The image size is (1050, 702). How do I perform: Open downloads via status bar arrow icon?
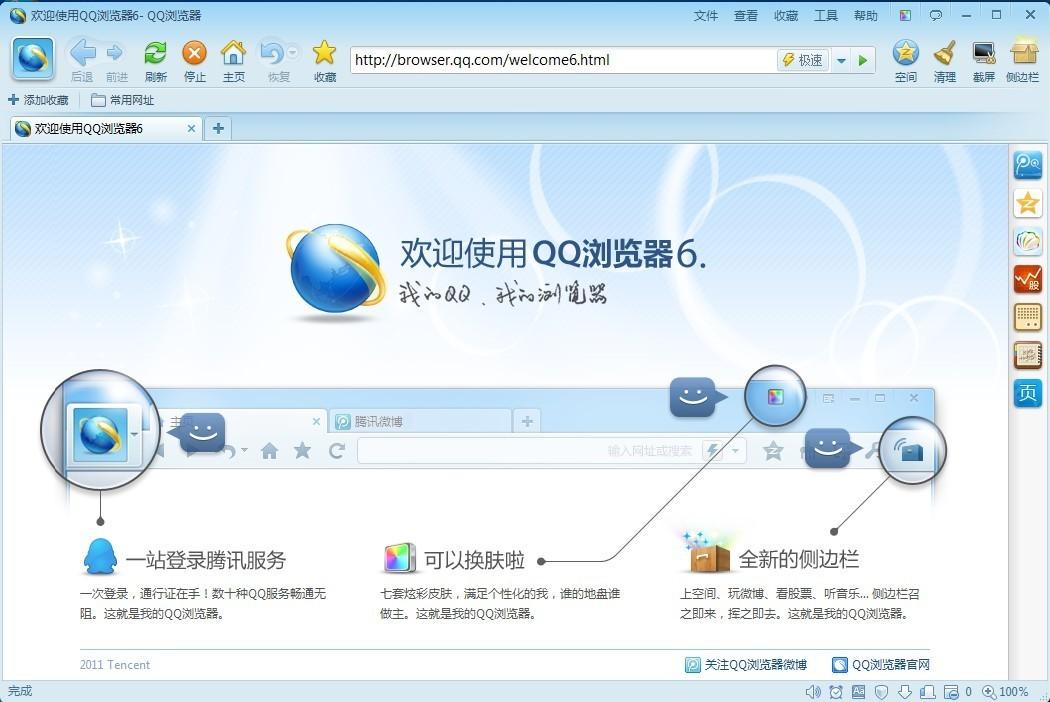click(x=905, y=691)
